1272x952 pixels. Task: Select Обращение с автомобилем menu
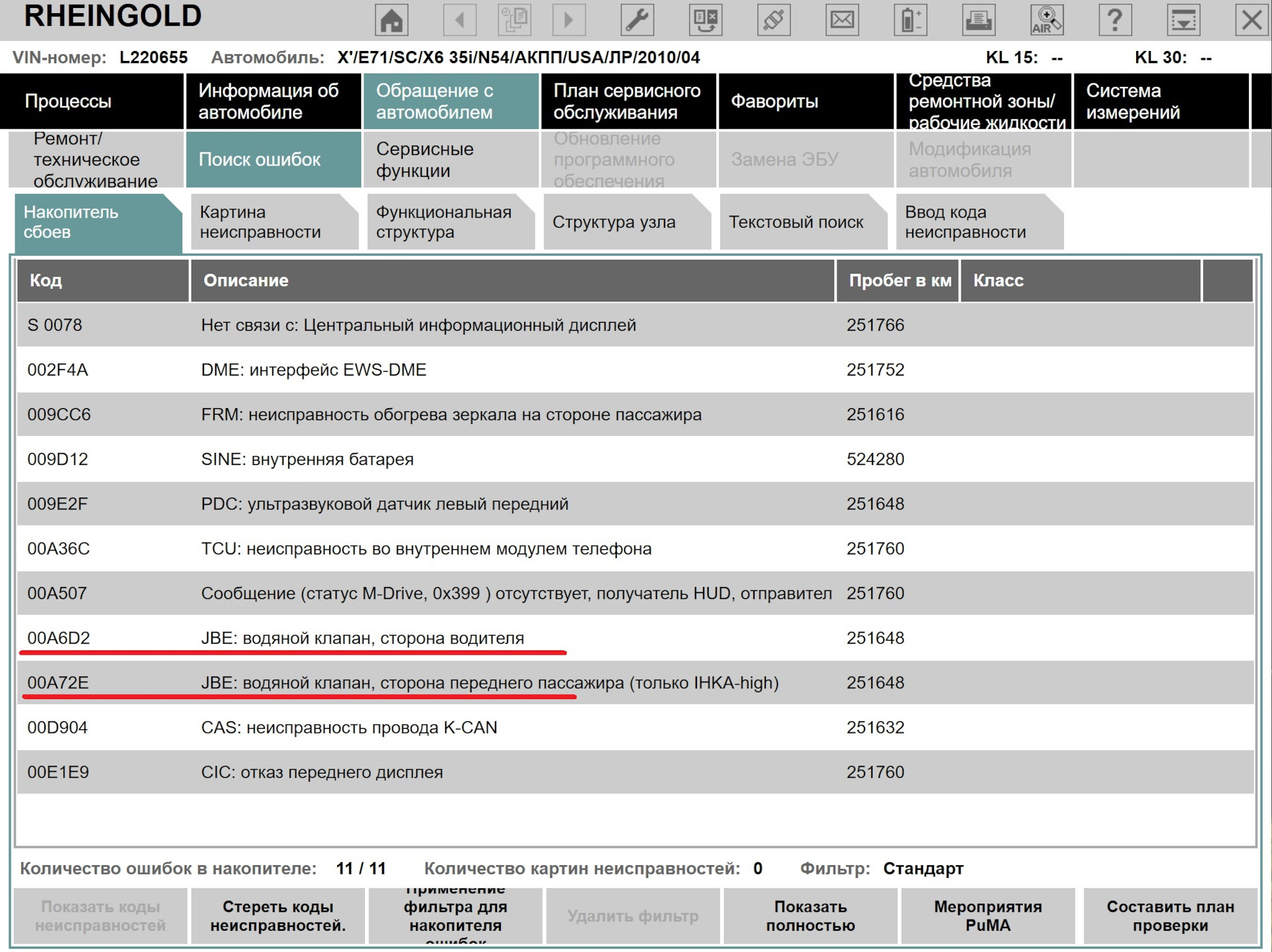pos(451,101)
